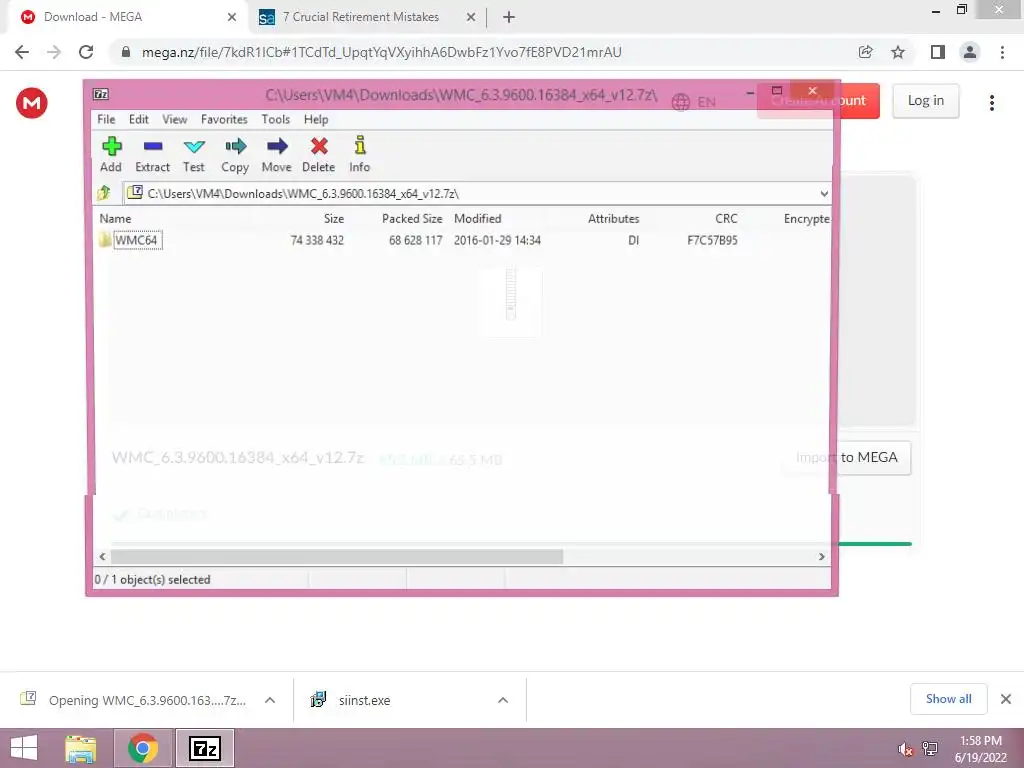The width and height of the screenshot is (1024, 768).
Task: Click muted volume icon in tray
Action: pyautogui.click(x=905, y=749)
